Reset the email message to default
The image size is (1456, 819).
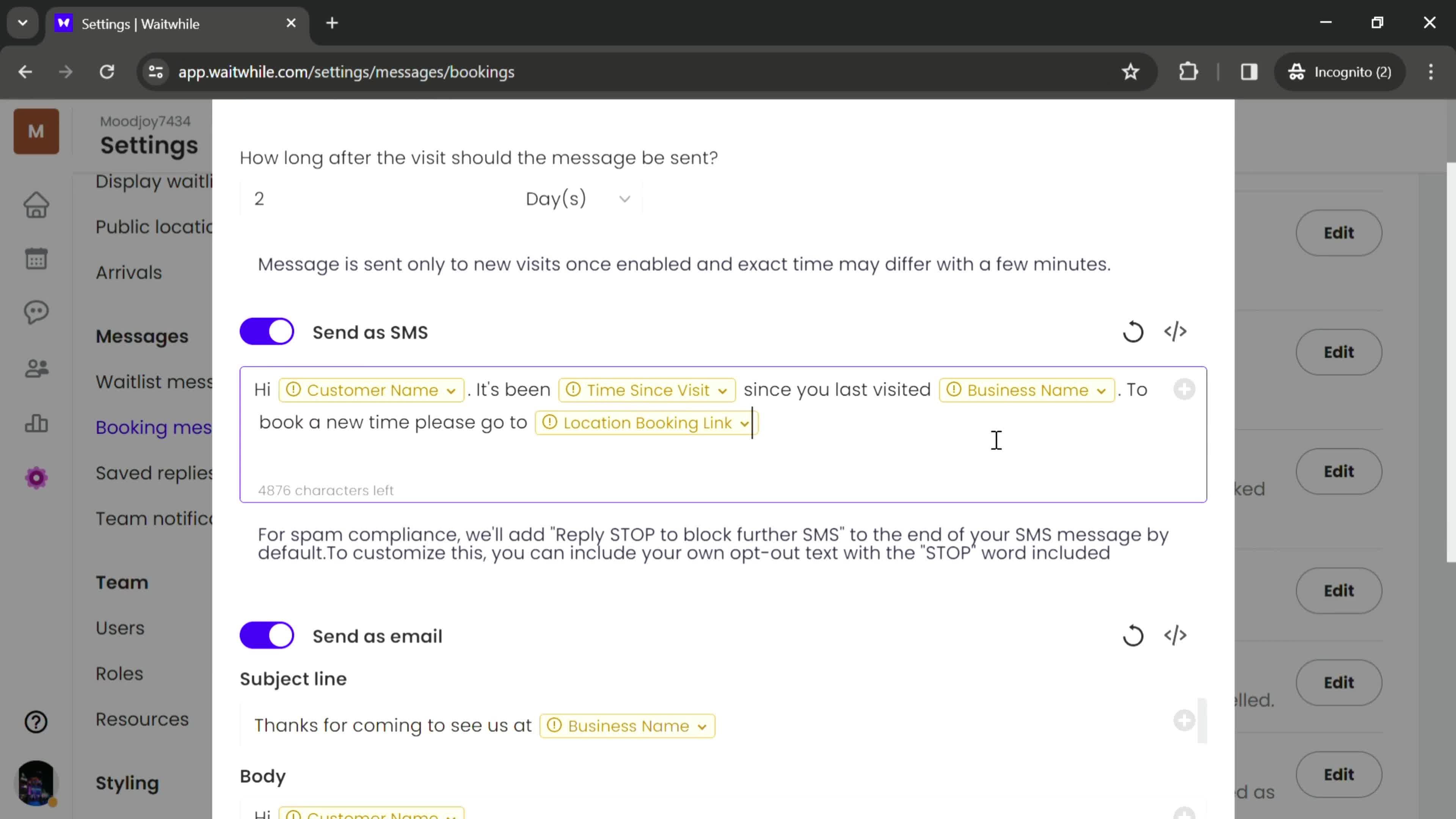tap(1133, 635)
